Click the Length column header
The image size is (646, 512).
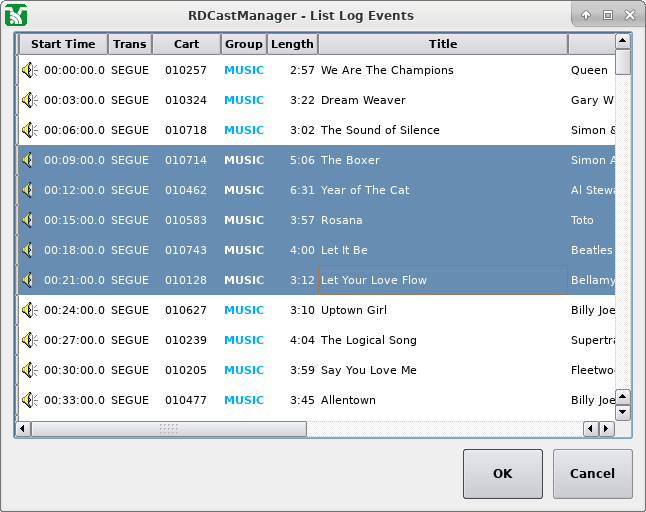click(x=292, y=44)
